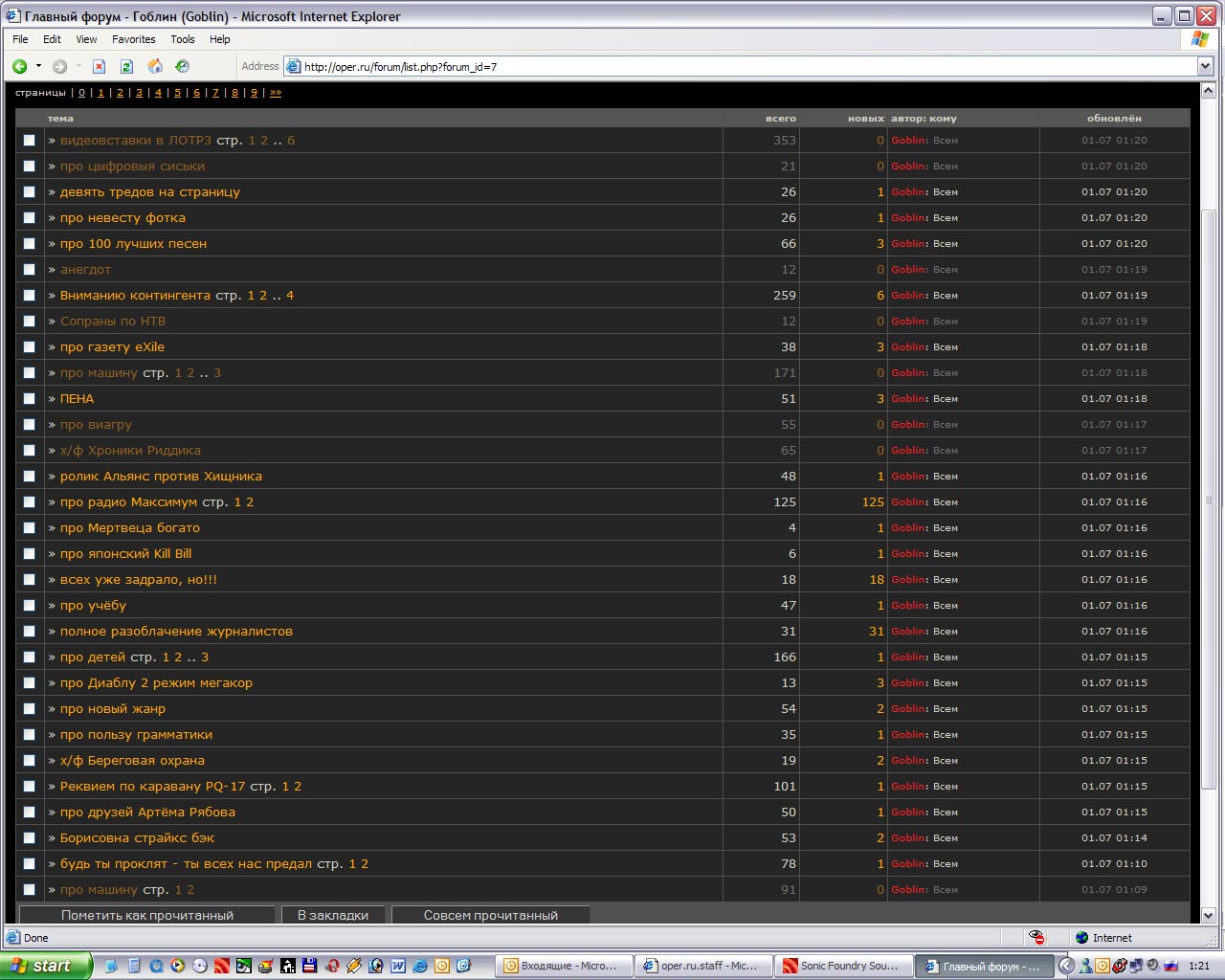Click the Russian flag language tray icon
Screen dimensions: 1225x980
coord(1169,966)
